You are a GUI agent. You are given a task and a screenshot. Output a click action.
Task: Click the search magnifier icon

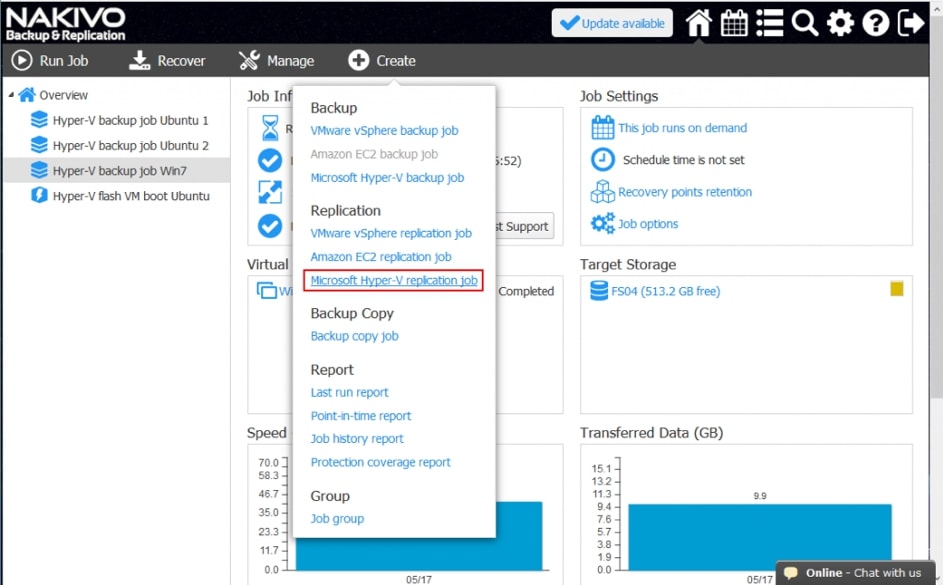[805, 23]
